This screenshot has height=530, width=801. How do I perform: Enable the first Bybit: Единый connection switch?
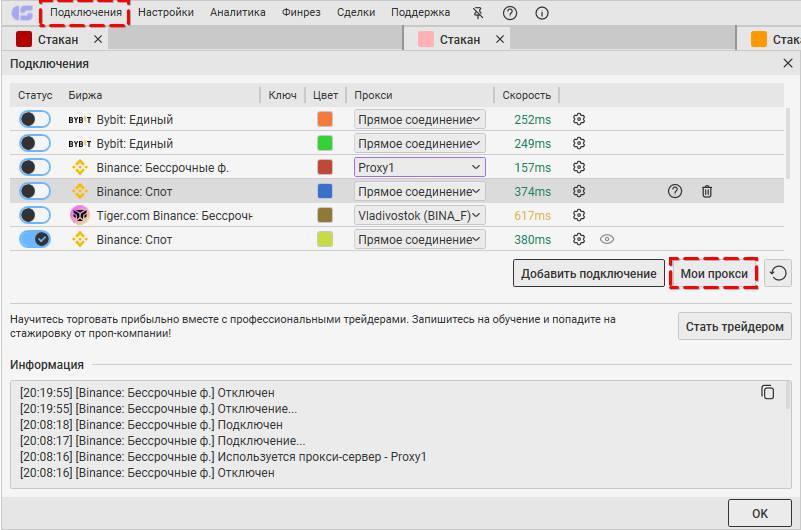tap(35, 119)
